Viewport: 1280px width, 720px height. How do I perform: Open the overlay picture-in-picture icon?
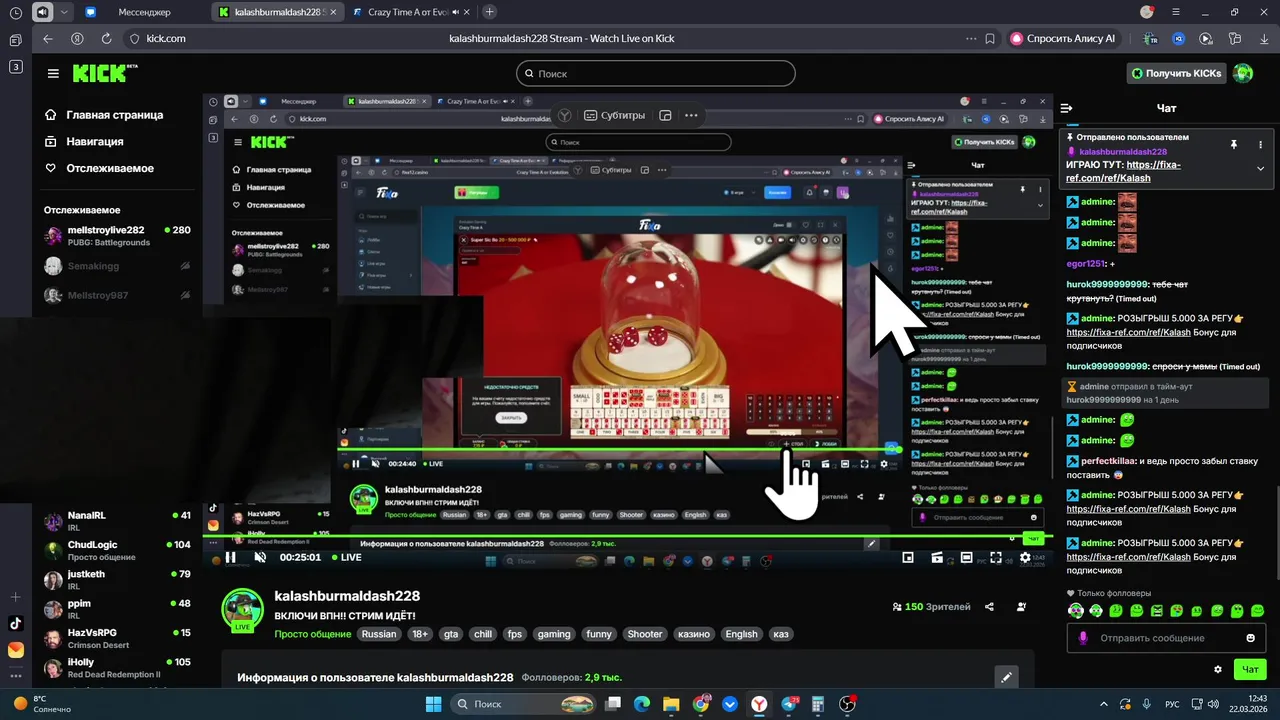click(666, 115)
